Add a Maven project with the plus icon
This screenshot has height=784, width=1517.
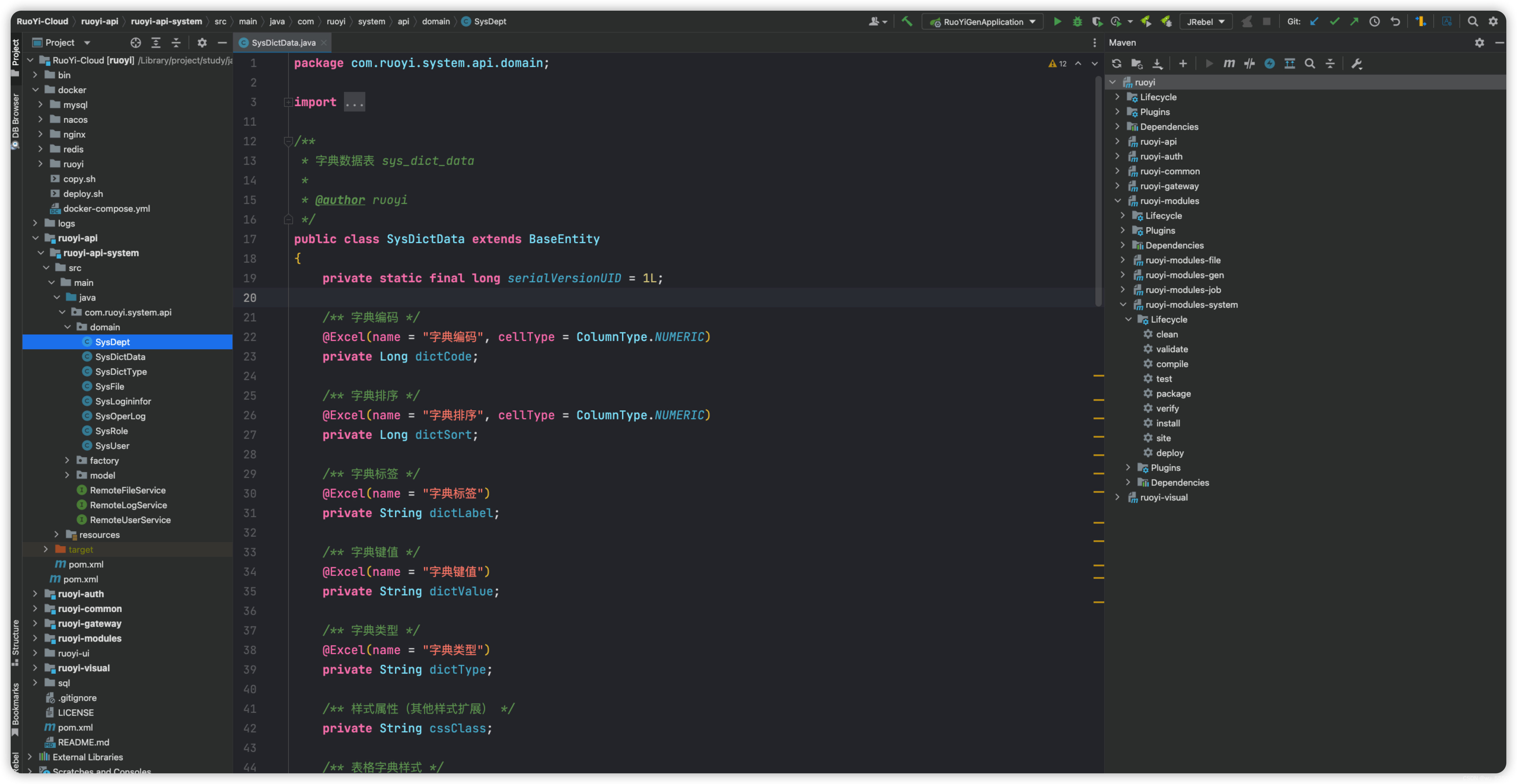pos(1183,64)
